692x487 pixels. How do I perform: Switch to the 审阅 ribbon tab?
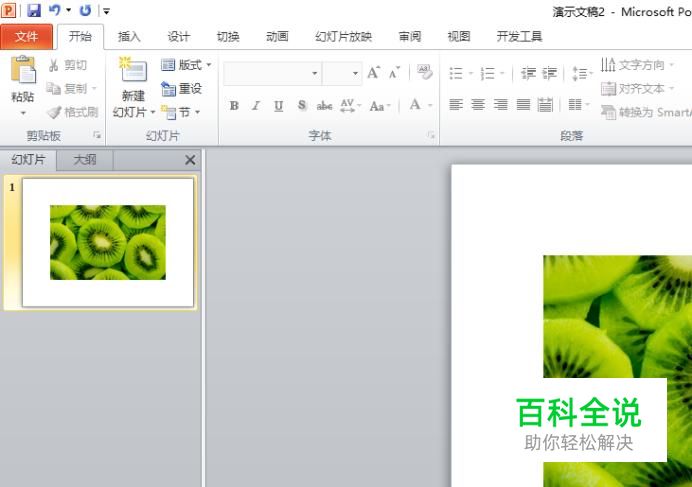point(410,37)
